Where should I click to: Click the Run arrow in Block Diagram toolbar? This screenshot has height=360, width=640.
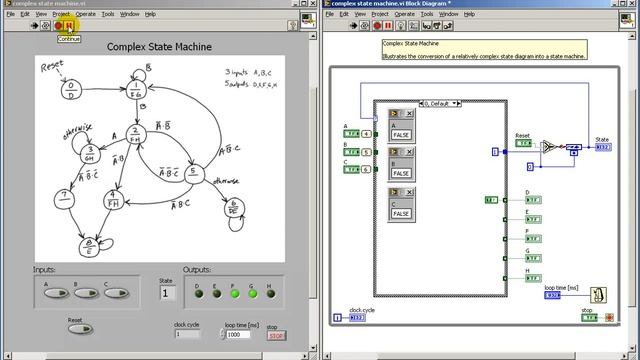(353, 26)
